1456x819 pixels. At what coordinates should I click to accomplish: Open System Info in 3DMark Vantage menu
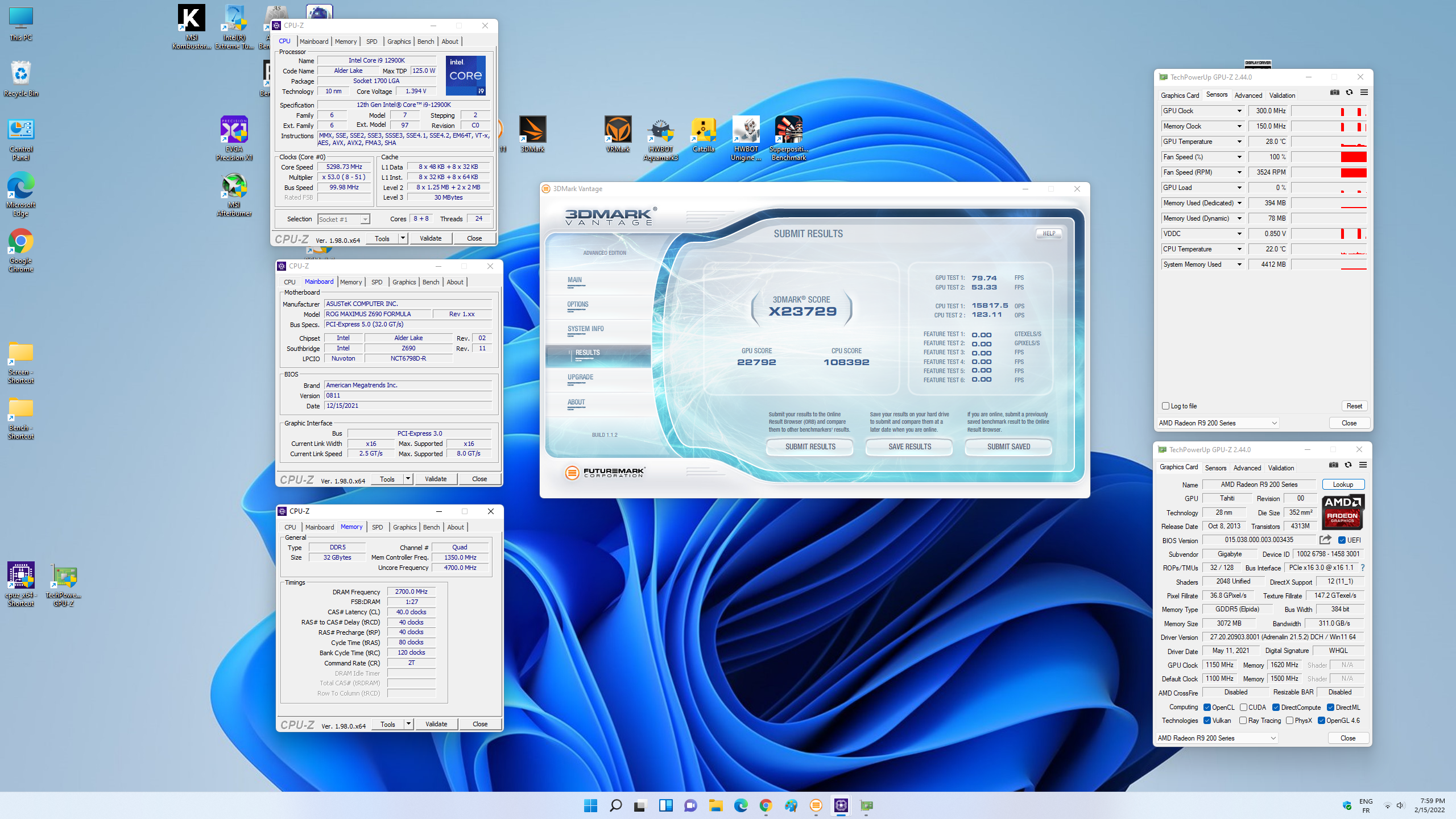pyautogui.click(x=585, y=329)
